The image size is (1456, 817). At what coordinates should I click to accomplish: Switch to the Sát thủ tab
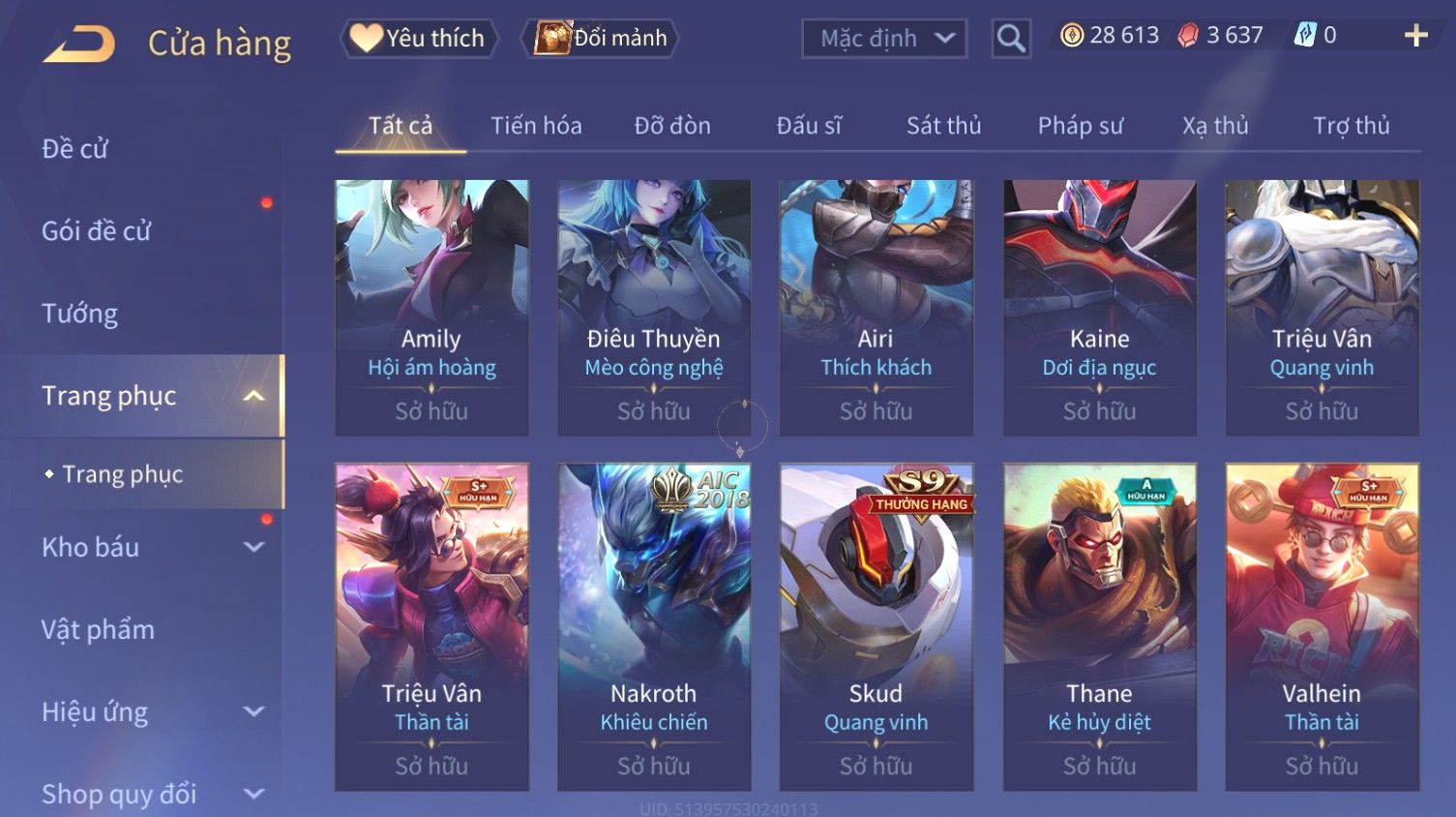click(x=943, y=126)
